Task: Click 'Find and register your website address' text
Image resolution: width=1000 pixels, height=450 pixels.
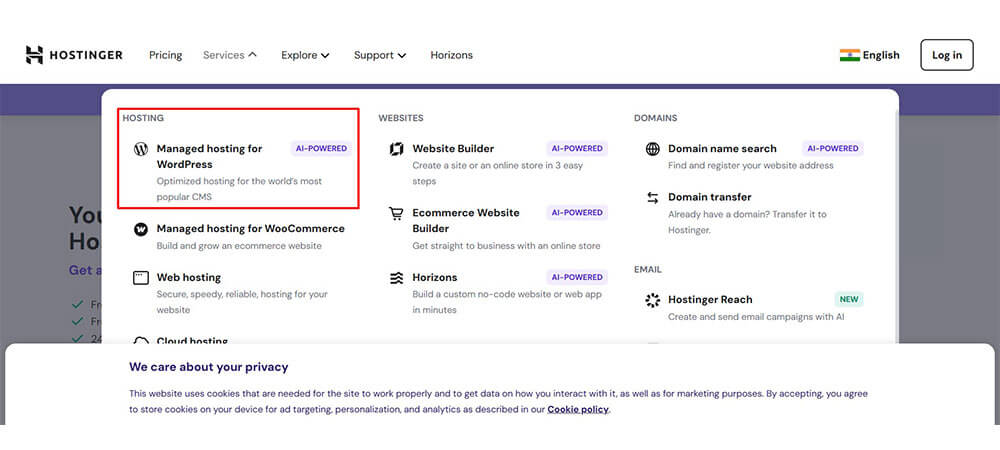Action: tap(751, 166)
